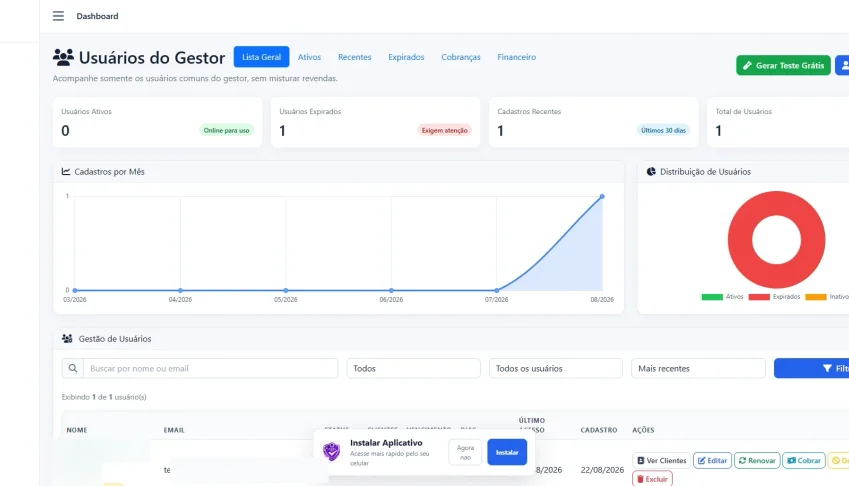Click the Últimos 30 dias badge
Viewport: 849px width, 486px height.
coord(663,130)
